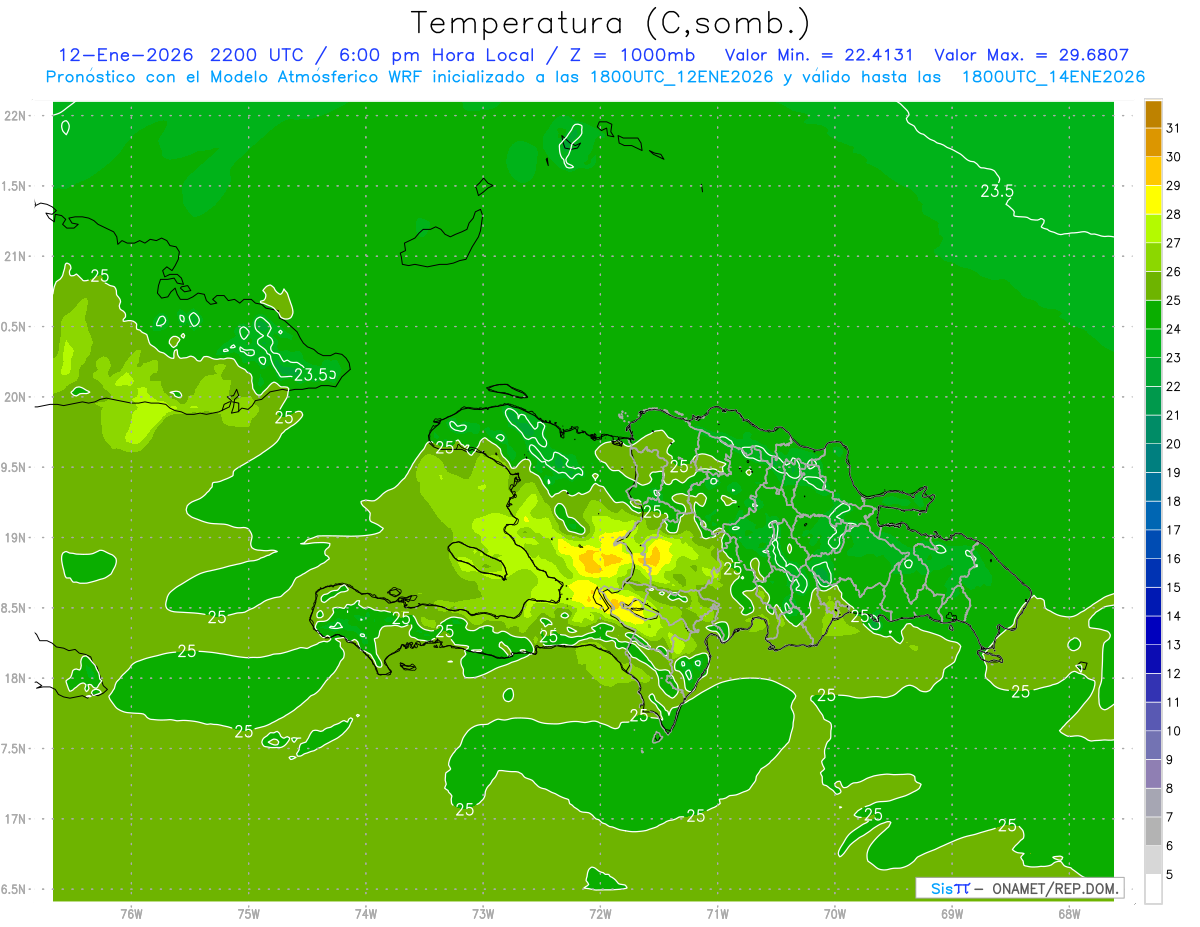Click the "72W" longitude axis label
The height and width of the screenshot is (927, 1200).
[600, 914]
